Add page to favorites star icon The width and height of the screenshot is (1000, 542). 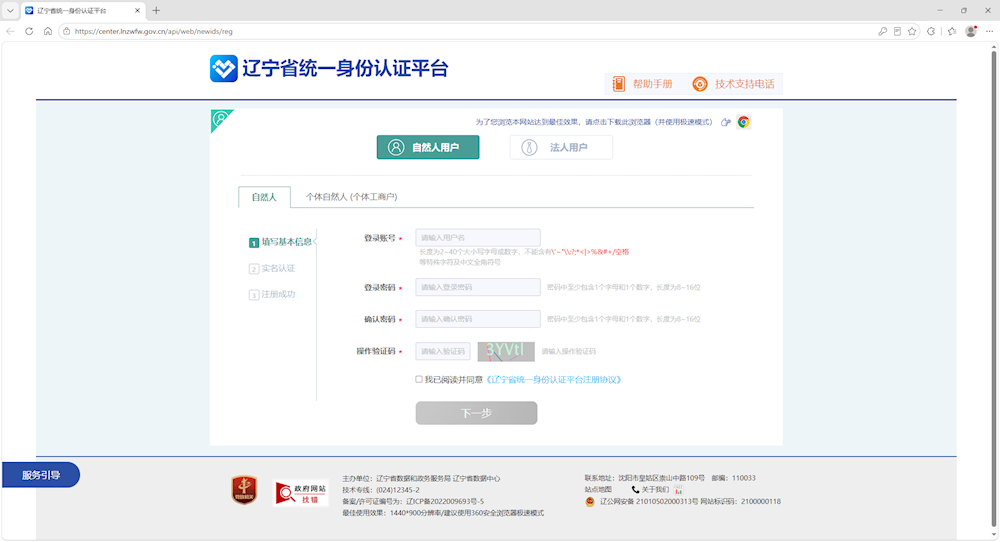pos(912,31)
